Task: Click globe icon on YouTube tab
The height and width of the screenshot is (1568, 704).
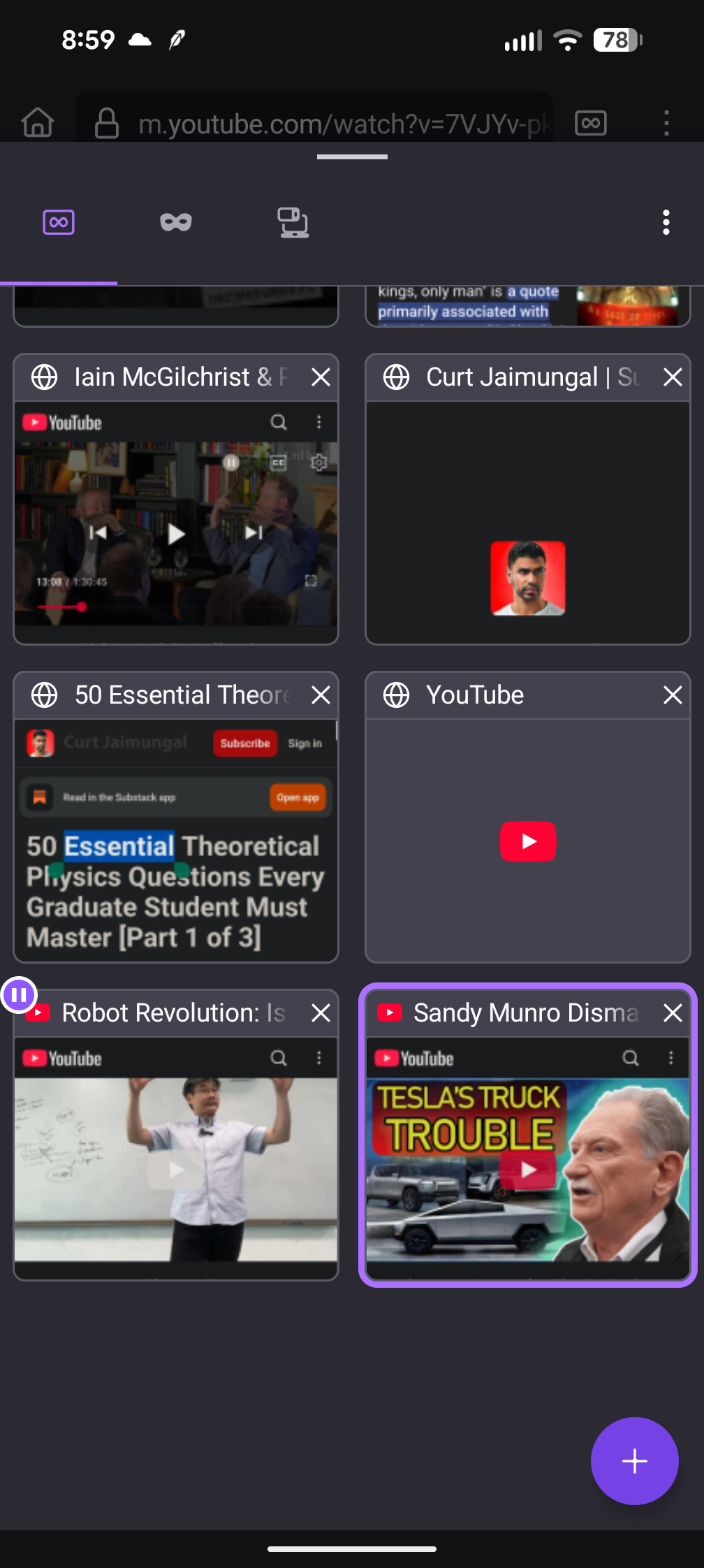Action: click(397, 695)
